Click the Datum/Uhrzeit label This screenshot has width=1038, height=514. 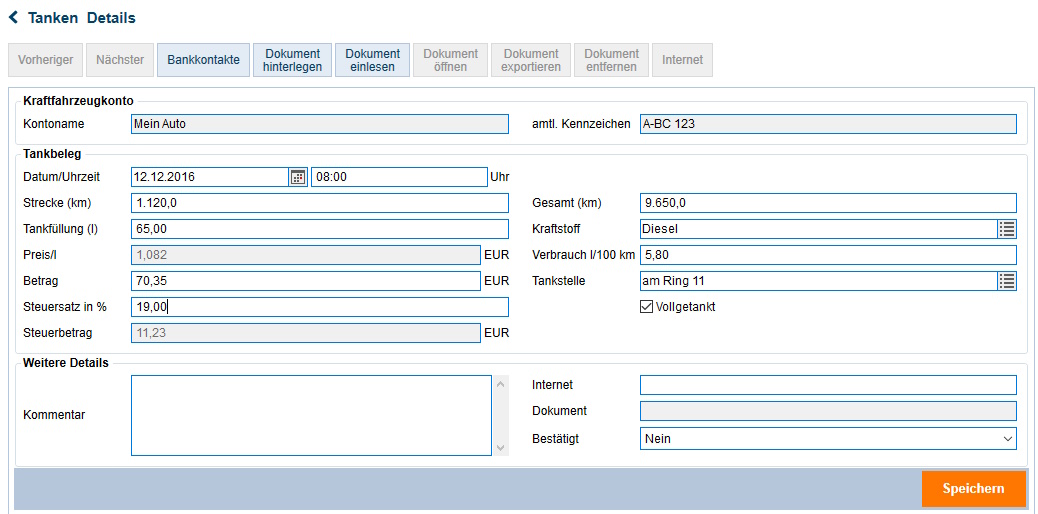(x=62, y=178)
